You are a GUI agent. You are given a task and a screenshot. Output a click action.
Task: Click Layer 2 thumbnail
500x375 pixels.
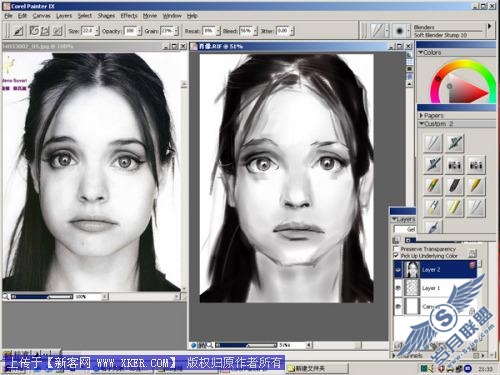pyautogui.click(x=412, y=270)
